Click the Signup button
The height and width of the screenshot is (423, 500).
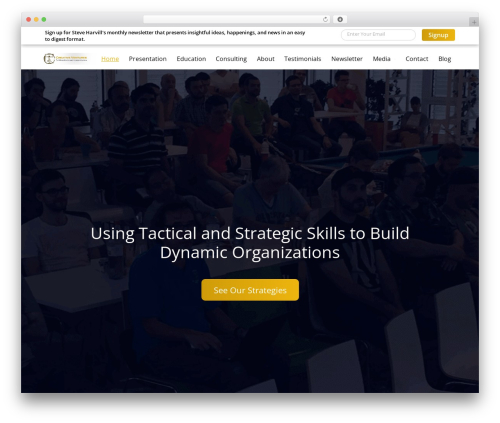(x=438, y=35)
